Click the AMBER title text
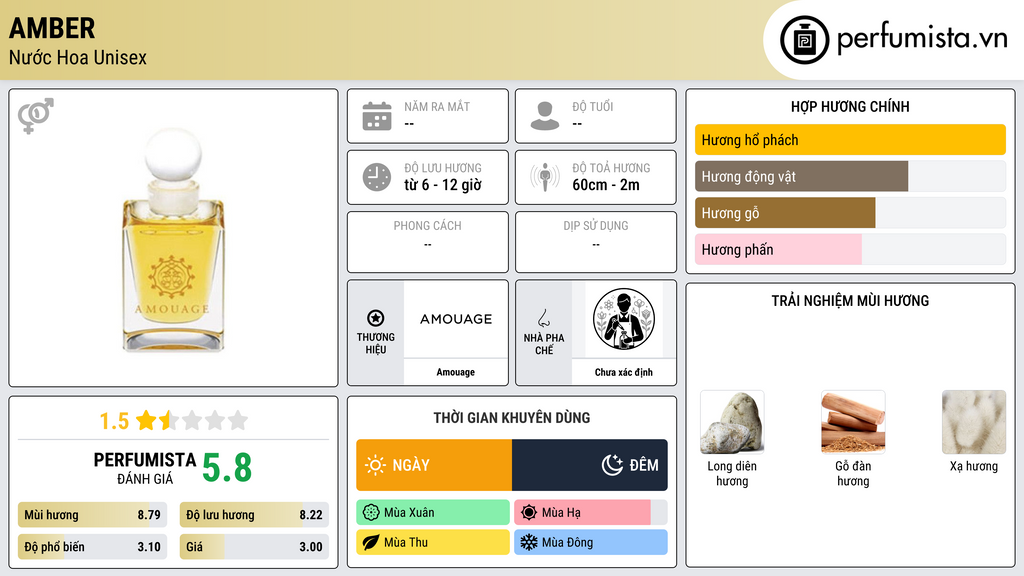Viewport: 1024px width, 576px height. coord(52,28)
